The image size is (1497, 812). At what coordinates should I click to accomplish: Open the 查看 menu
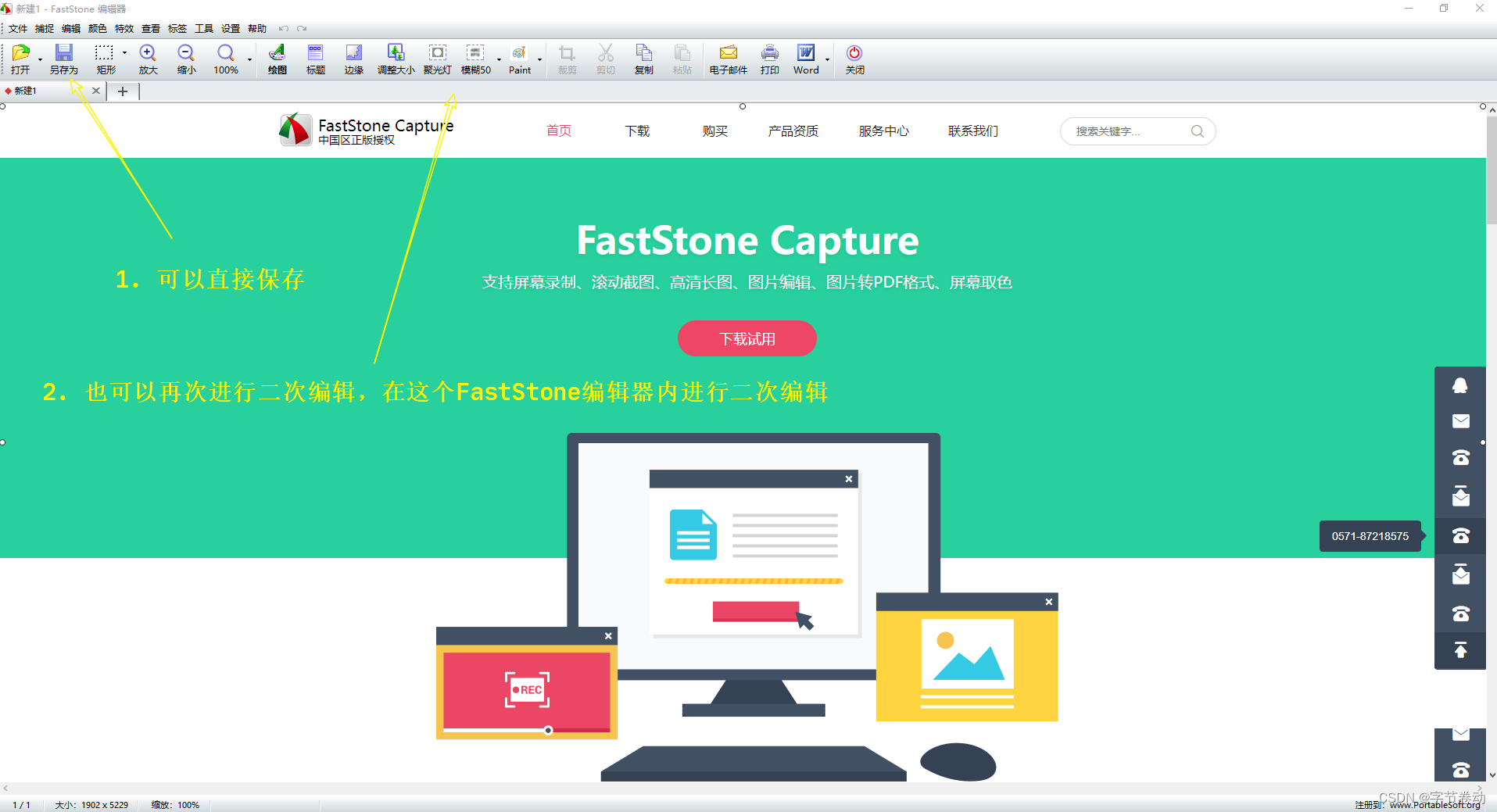pyautogui.click(x=151, y=29)
